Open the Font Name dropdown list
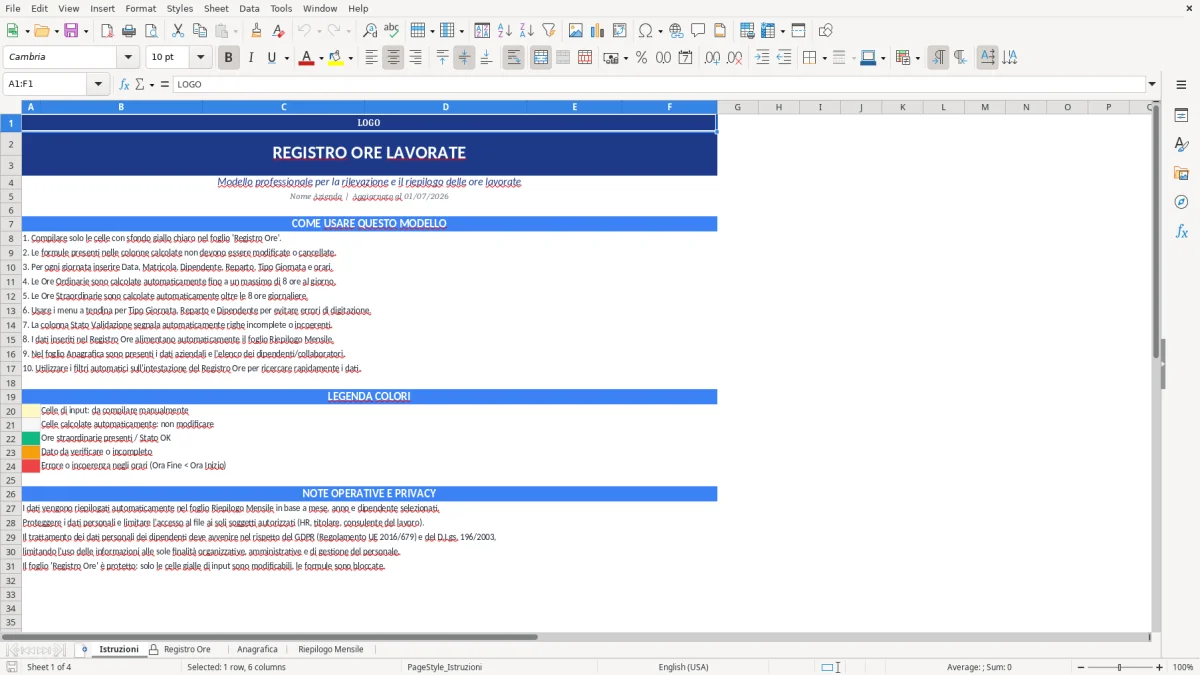This screenshot has height=675, width=1200. coord(127,57)
